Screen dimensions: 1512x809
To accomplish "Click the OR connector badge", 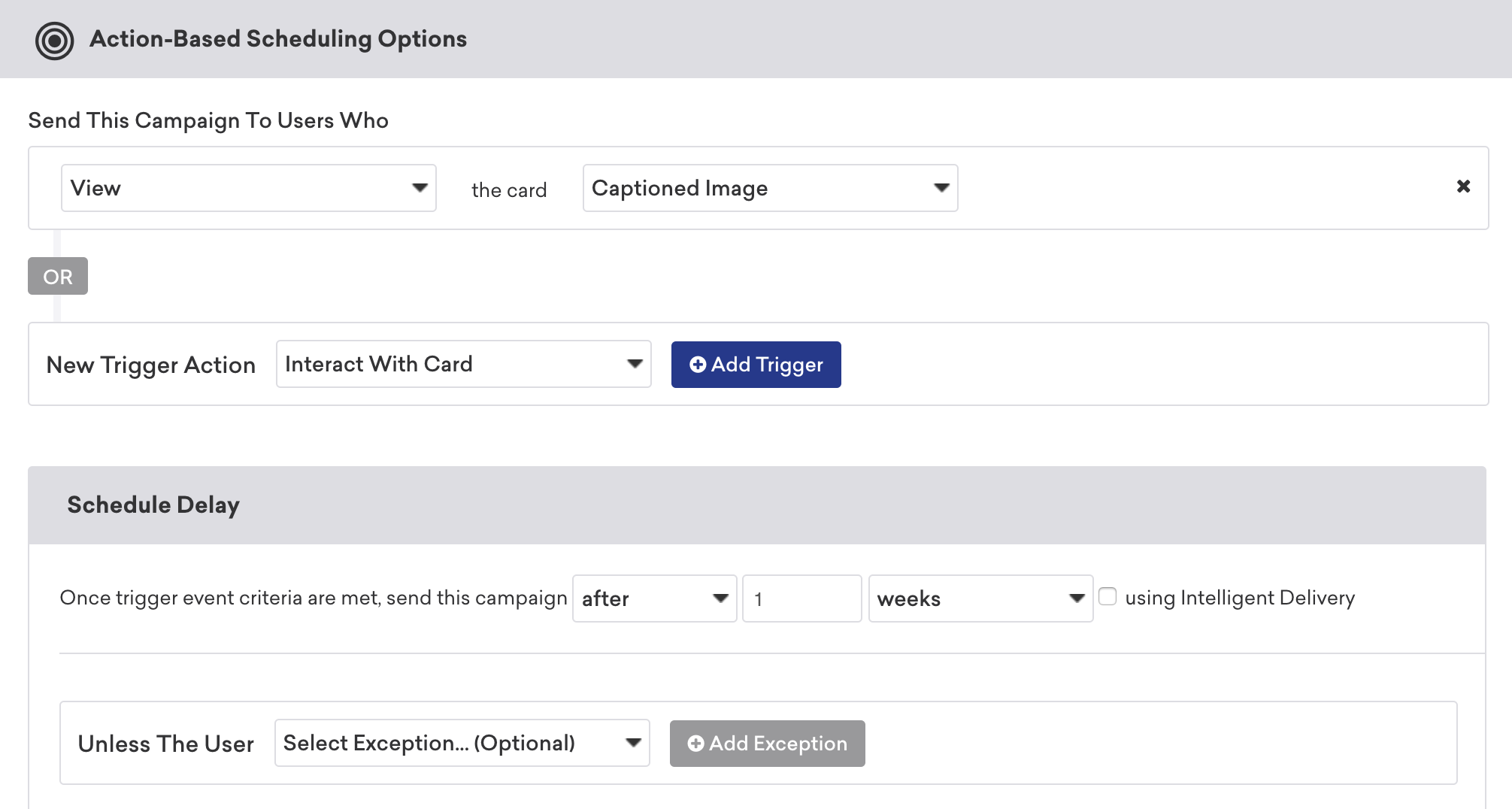I will pos(58,277).
